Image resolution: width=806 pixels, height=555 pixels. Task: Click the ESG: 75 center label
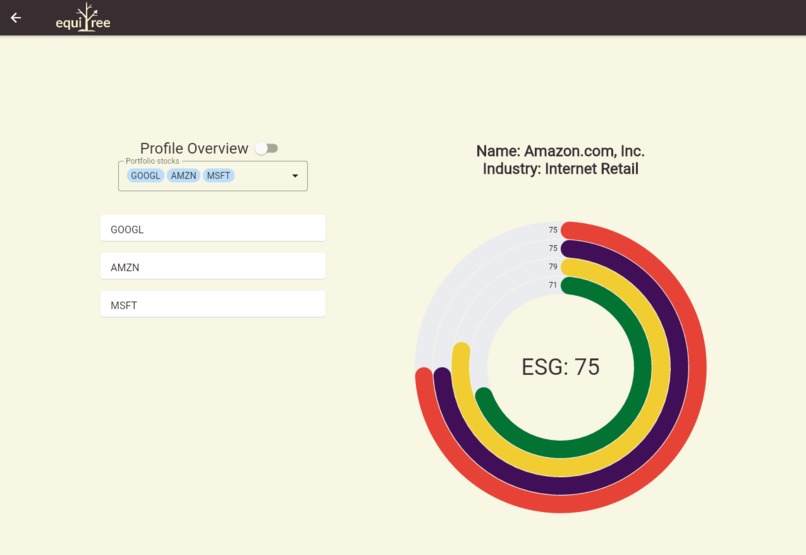pyautogui.click(x=560, y=367)
